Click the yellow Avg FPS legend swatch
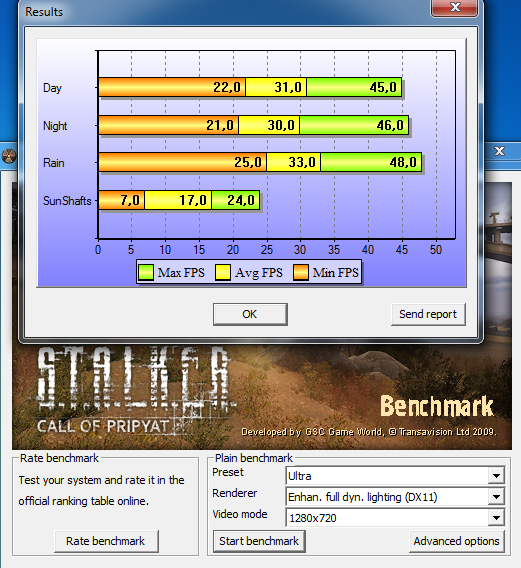The width and height of the screenshot is (521, 568). click(223, 272)
